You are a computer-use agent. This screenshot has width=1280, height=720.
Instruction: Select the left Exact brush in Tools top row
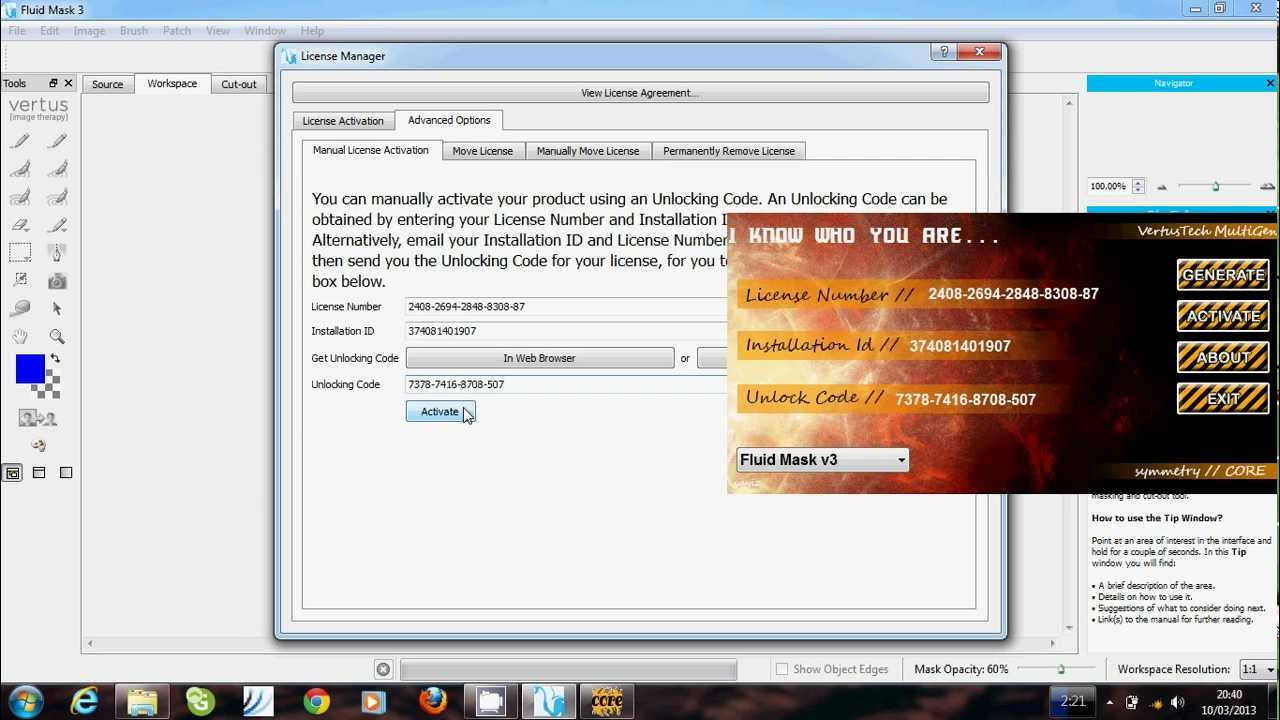pos(20,142)
